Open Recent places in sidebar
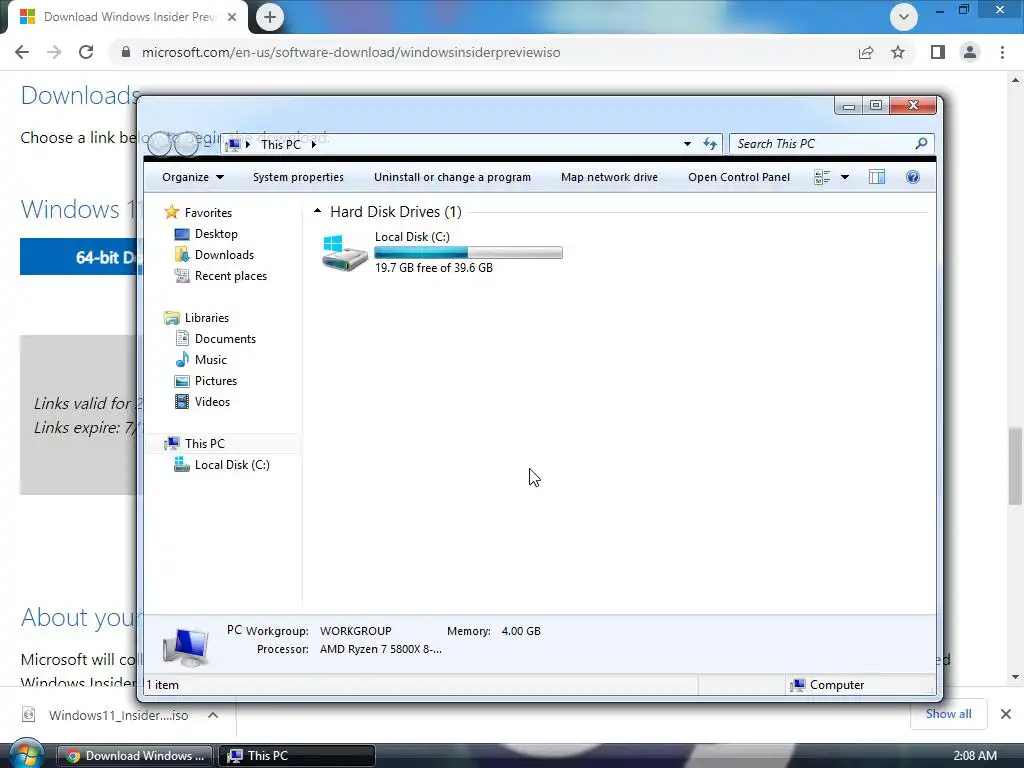 [x=231, y=276]
